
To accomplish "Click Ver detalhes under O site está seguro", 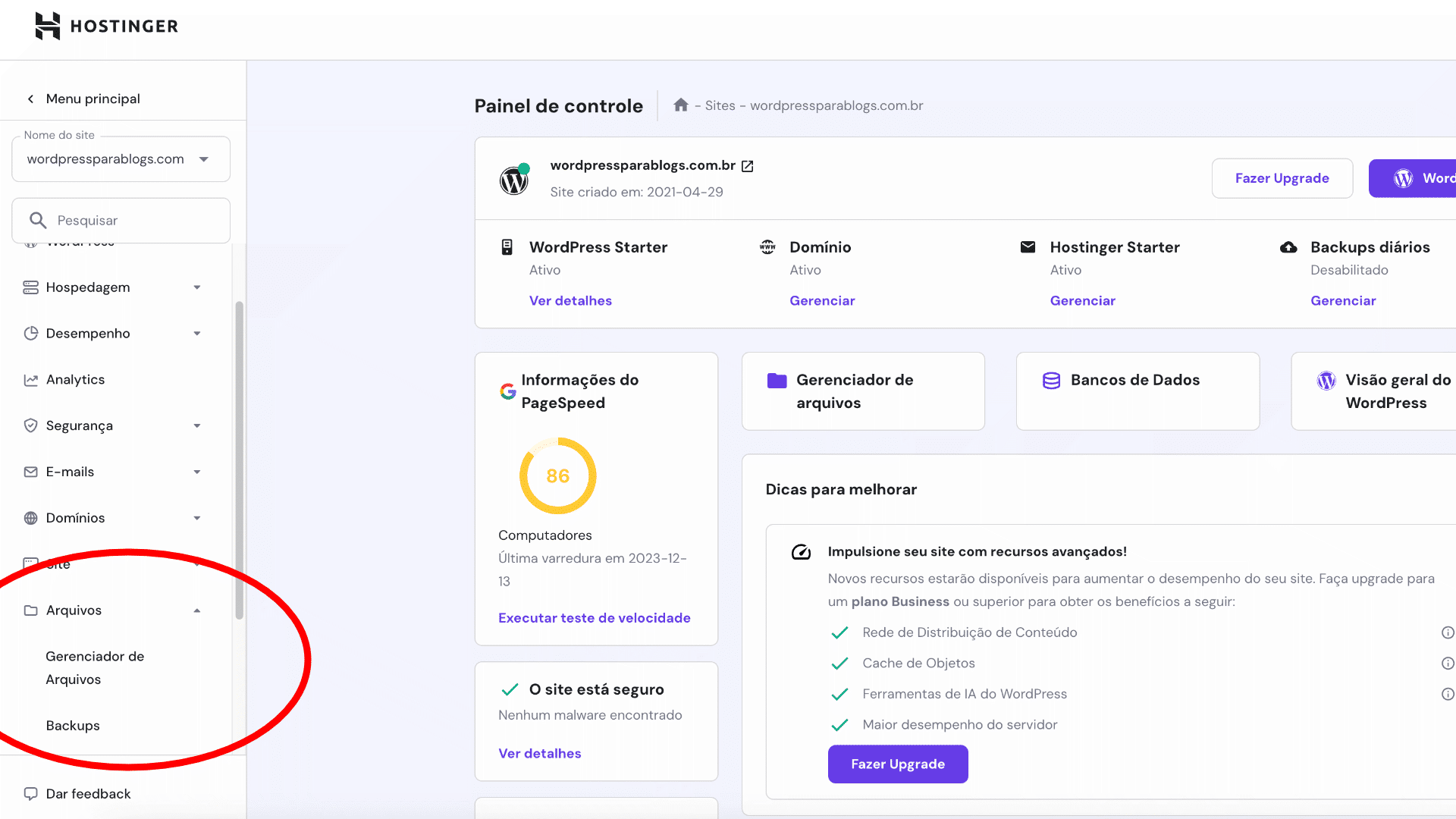I will pyautogui.click(x=540, y=754).
